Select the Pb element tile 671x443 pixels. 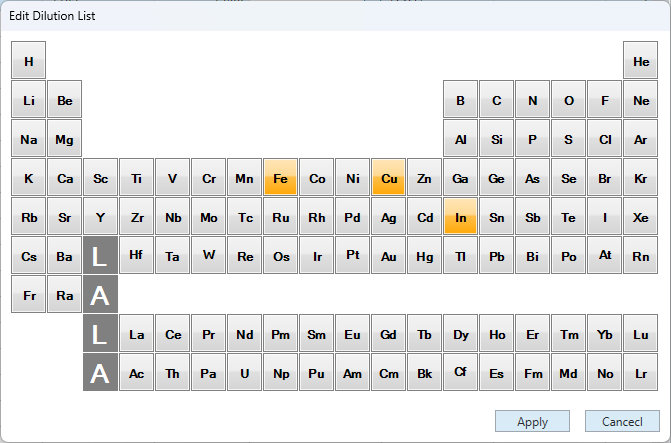(496, 255)
